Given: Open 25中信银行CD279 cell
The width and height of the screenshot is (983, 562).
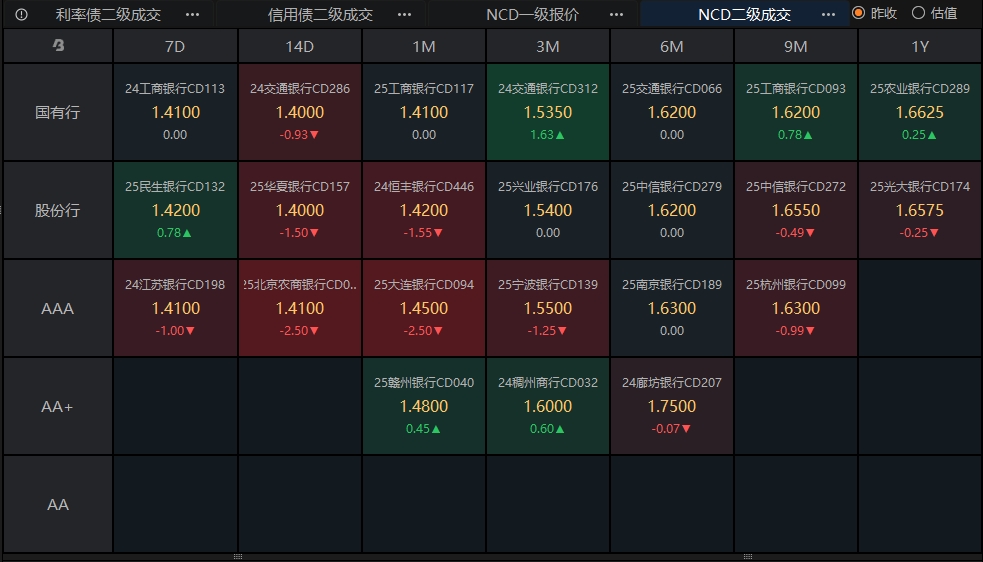Looking at the screenshot, I should (x=672, y=210).
